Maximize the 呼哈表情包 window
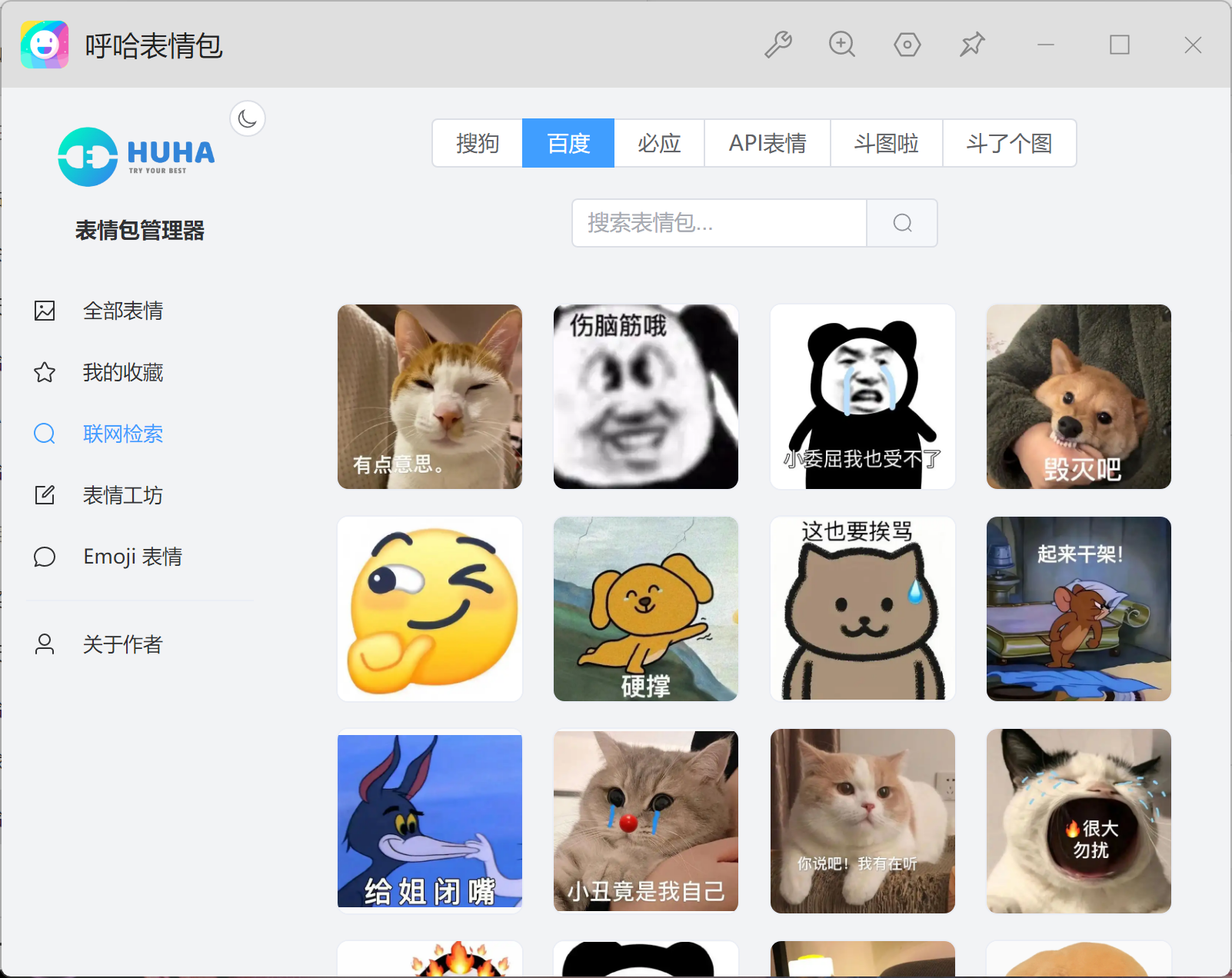 coord(1120,45)
